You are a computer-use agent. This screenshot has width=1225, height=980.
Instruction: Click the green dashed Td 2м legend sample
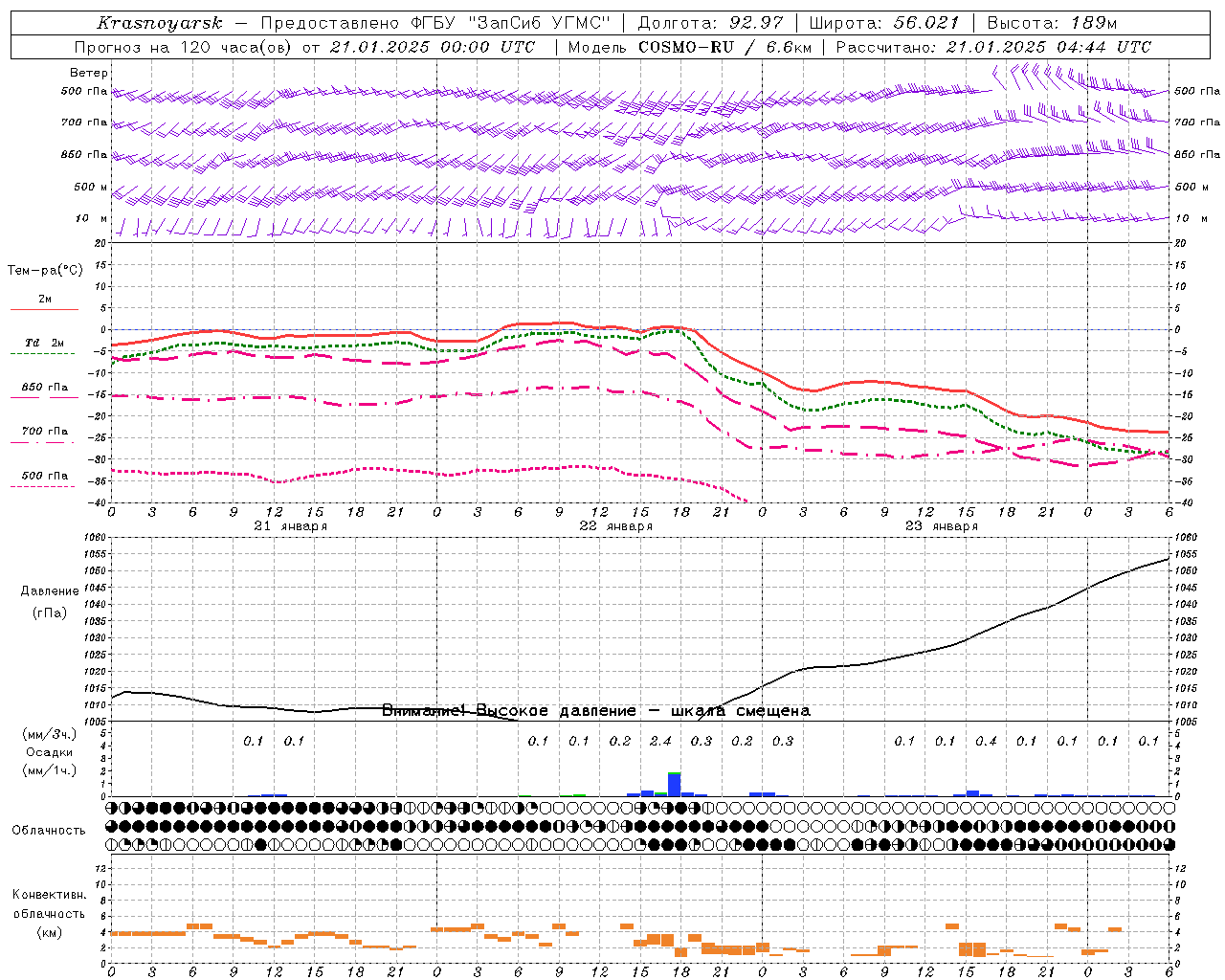(42, 354)
